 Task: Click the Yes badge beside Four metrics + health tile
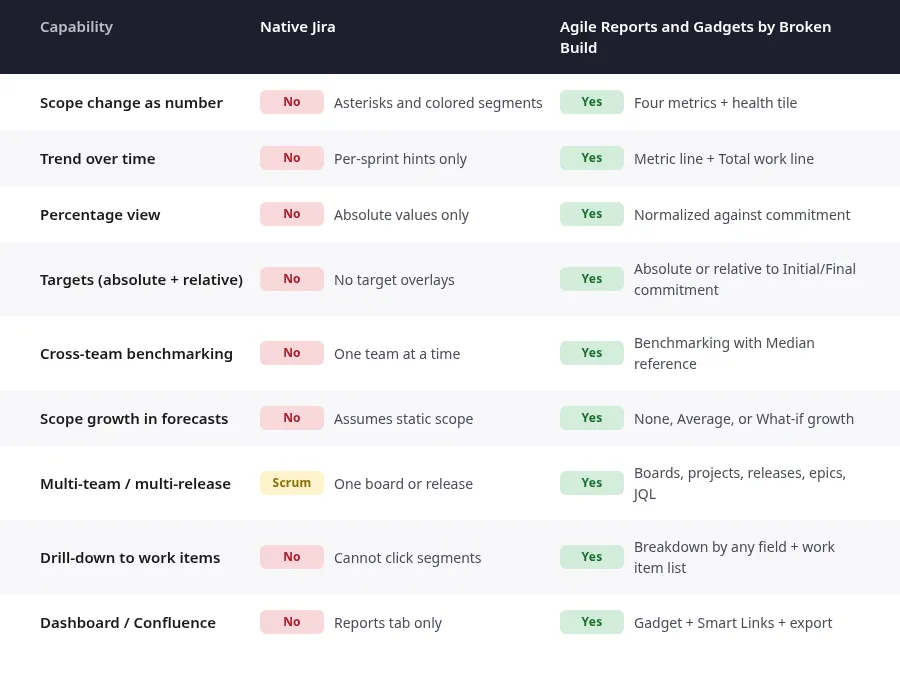(592, 102)
